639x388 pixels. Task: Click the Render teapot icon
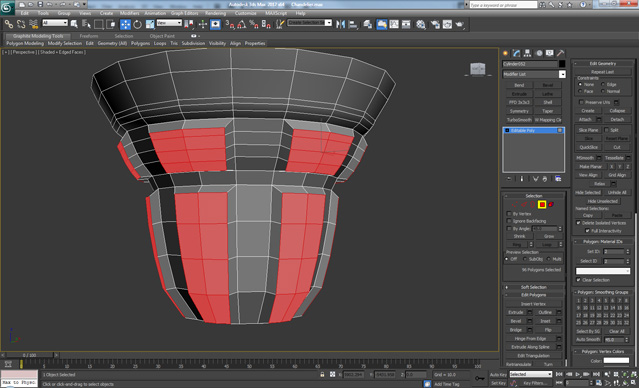click(x=460, y=24)
